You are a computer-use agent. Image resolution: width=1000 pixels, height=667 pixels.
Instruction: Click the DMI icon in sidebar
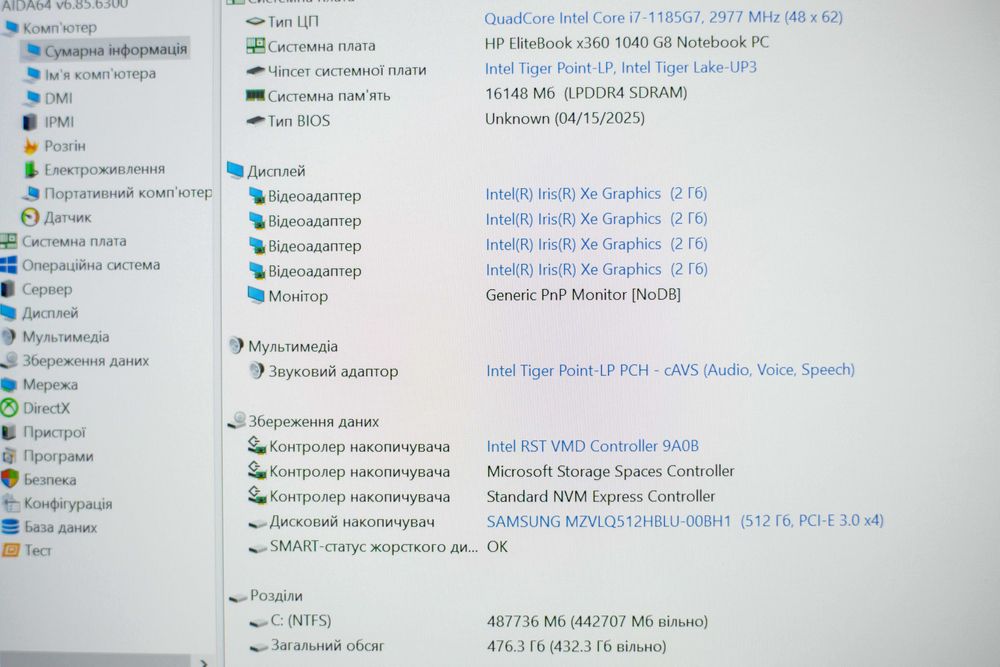[x=32, y=98]
